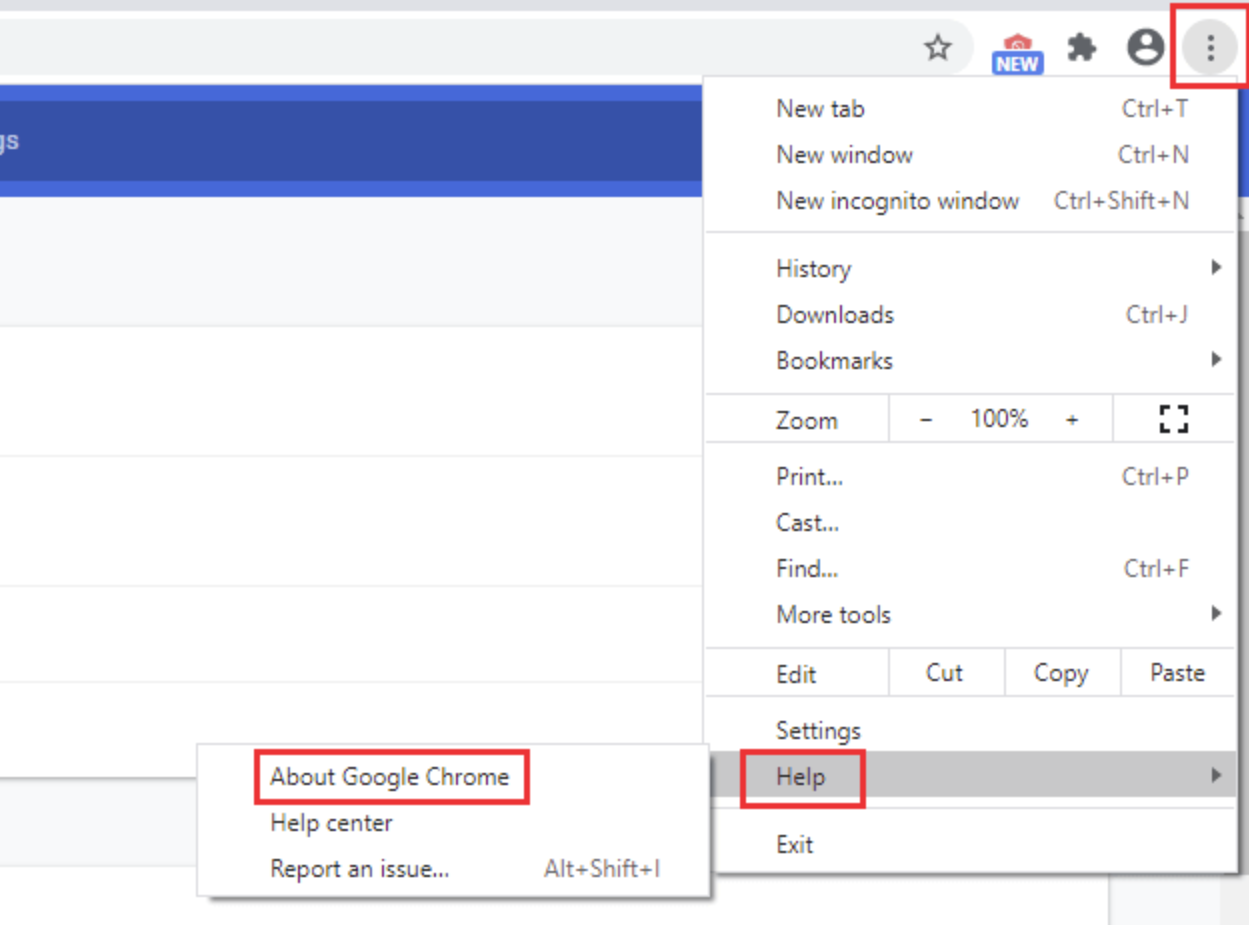This screenshot has width=1249, height=925.
Task: Click the three-dot Chrome menu button
Action: (1210, 47)
